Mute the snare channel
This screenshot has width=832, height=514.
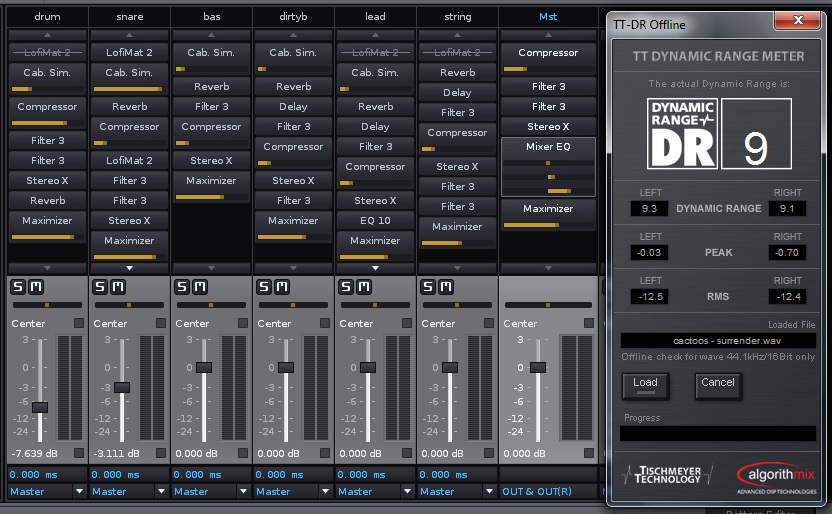coord(118,287)
